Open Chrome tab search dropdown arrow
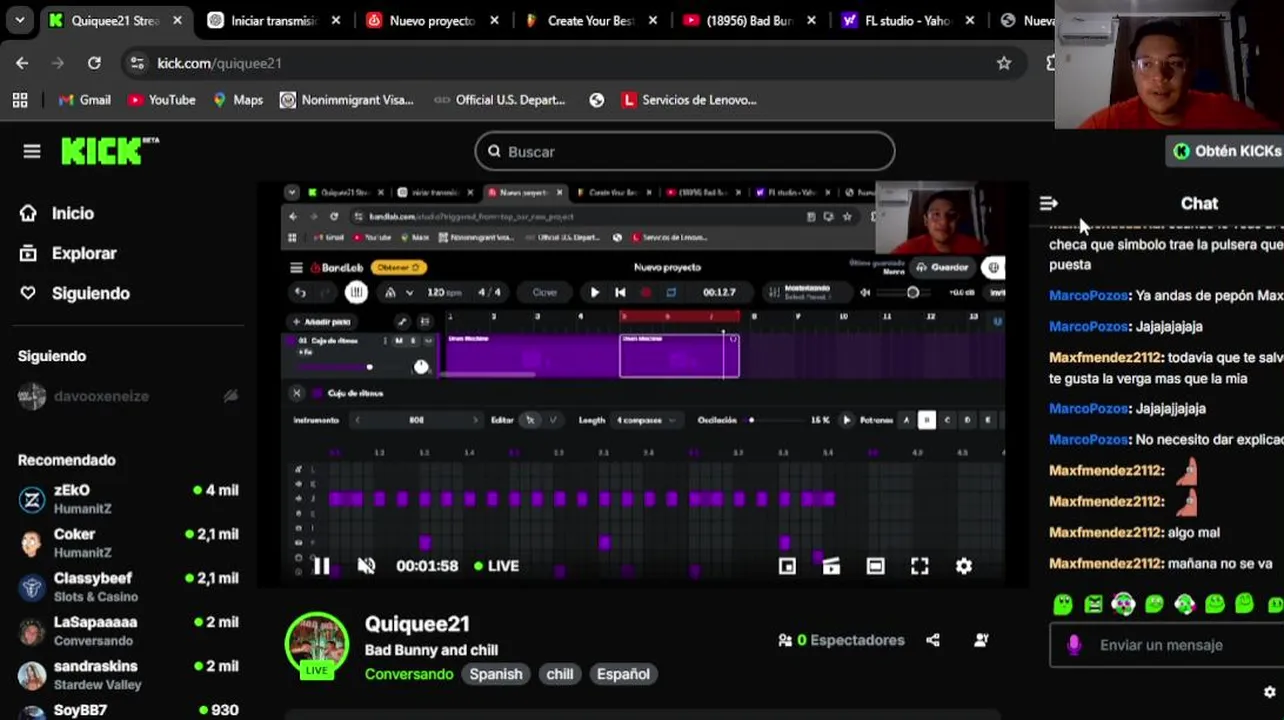This screenshot has height=720, width=1284. pos(19,20)
